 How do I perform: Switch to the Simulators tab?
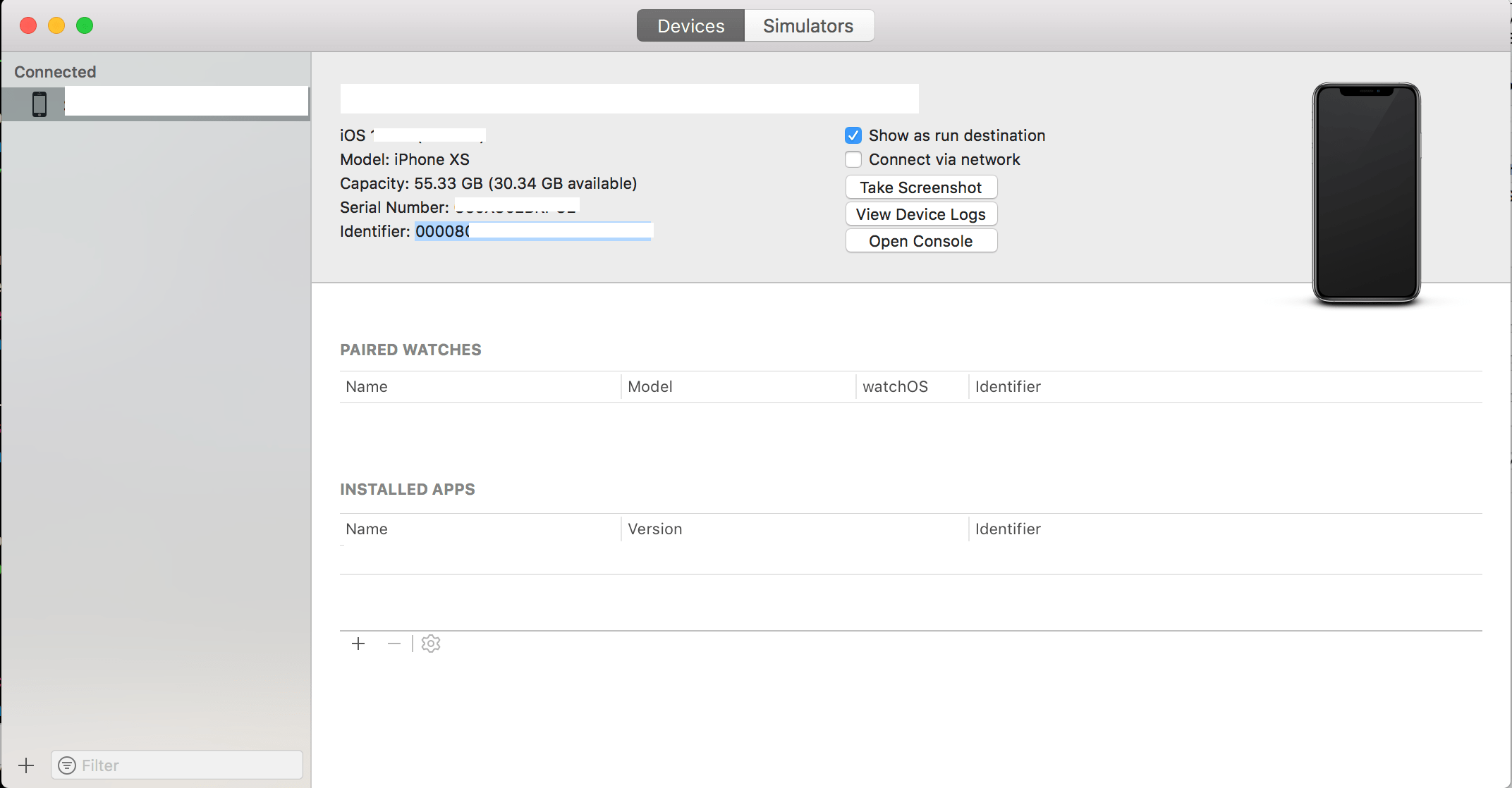(x=809, y=26)
